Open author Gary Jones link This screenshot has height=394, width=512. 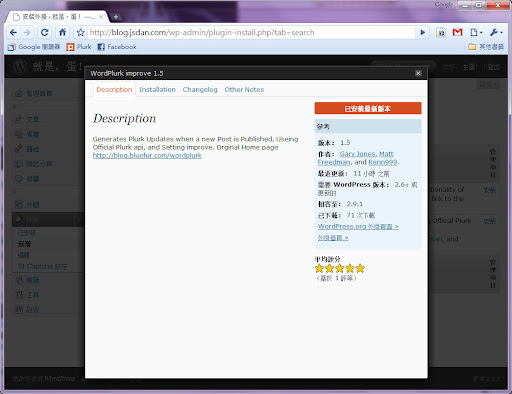pyautogui.click(x=357, y=154)
